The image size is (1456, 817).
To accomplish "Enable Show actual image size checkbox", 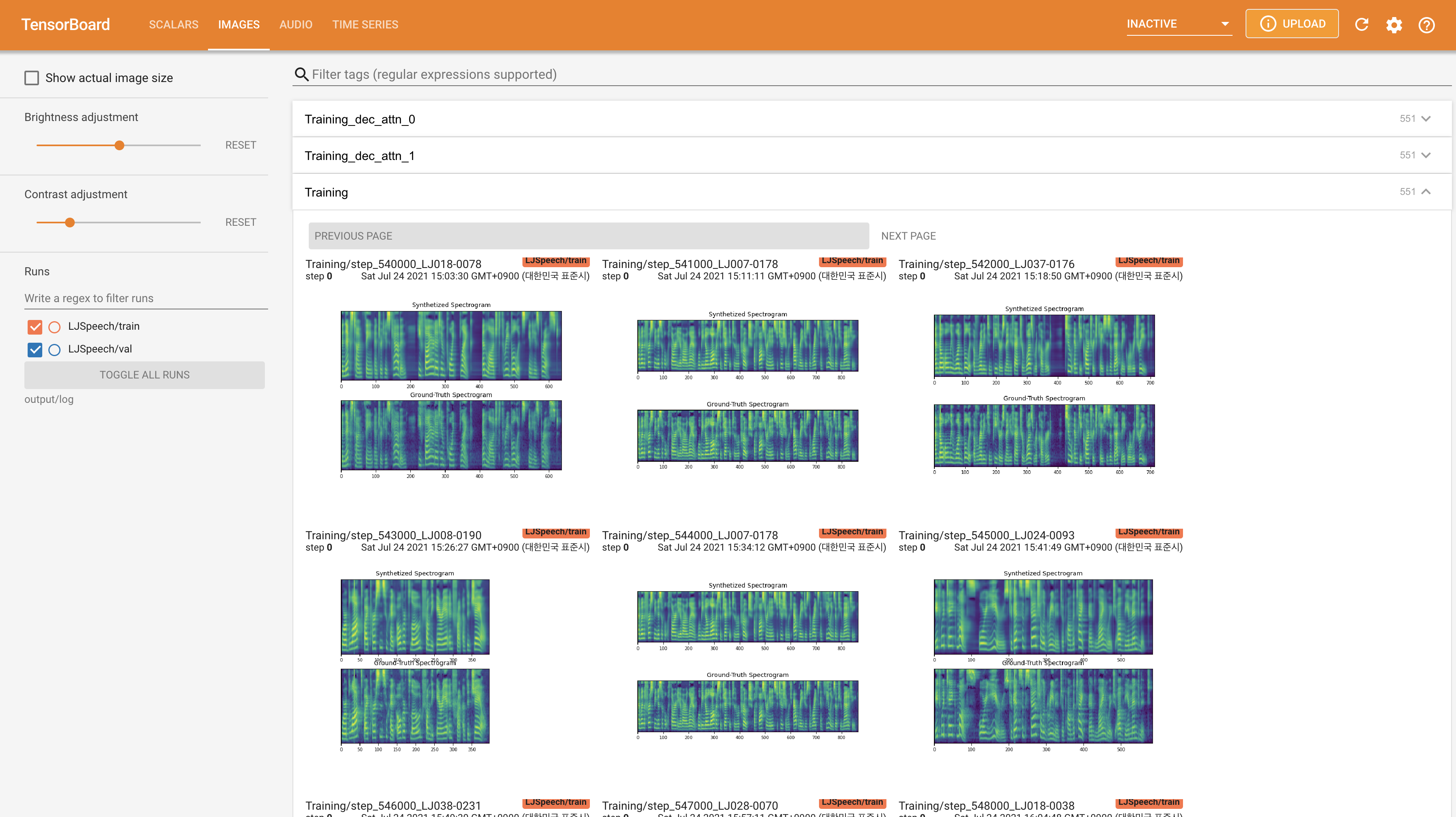I will pyautogui.click(x=32, y=78).
